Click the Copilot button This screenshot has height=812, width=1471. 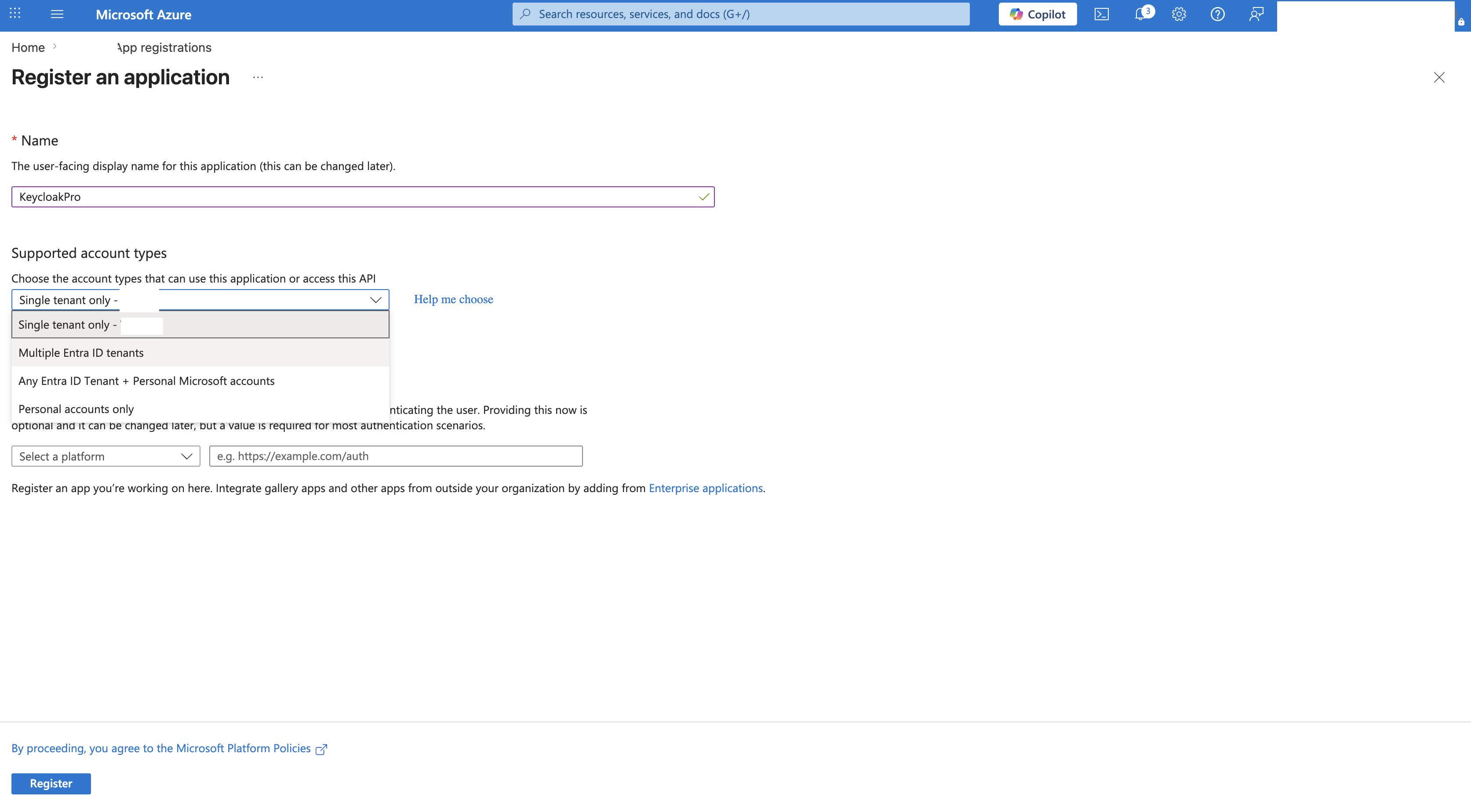(x=1038, y=14)
